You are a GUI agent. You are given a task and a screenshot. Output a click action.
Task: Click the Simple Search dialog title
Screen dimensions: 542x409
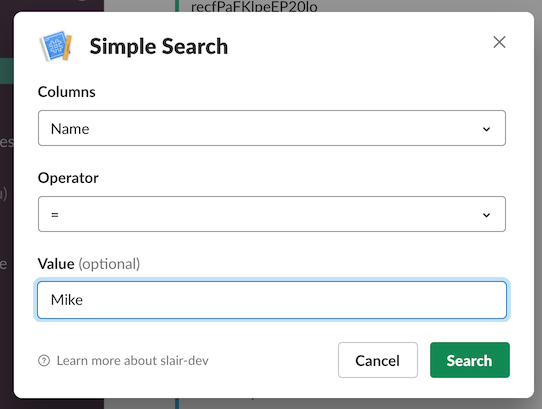click(x=159, y=46)
